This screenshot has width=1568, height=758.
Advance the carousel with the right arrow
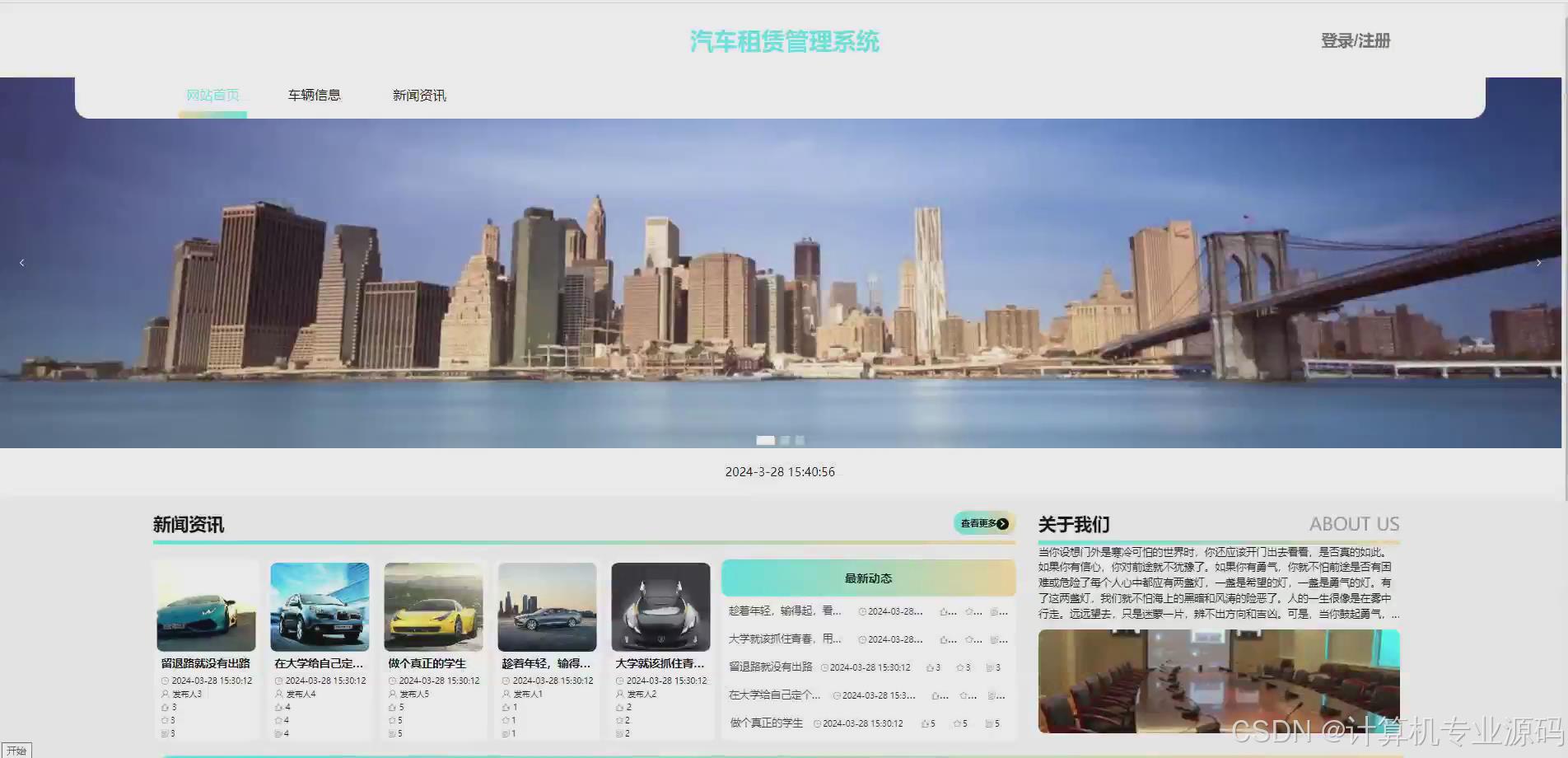[x=1538, y=262]
